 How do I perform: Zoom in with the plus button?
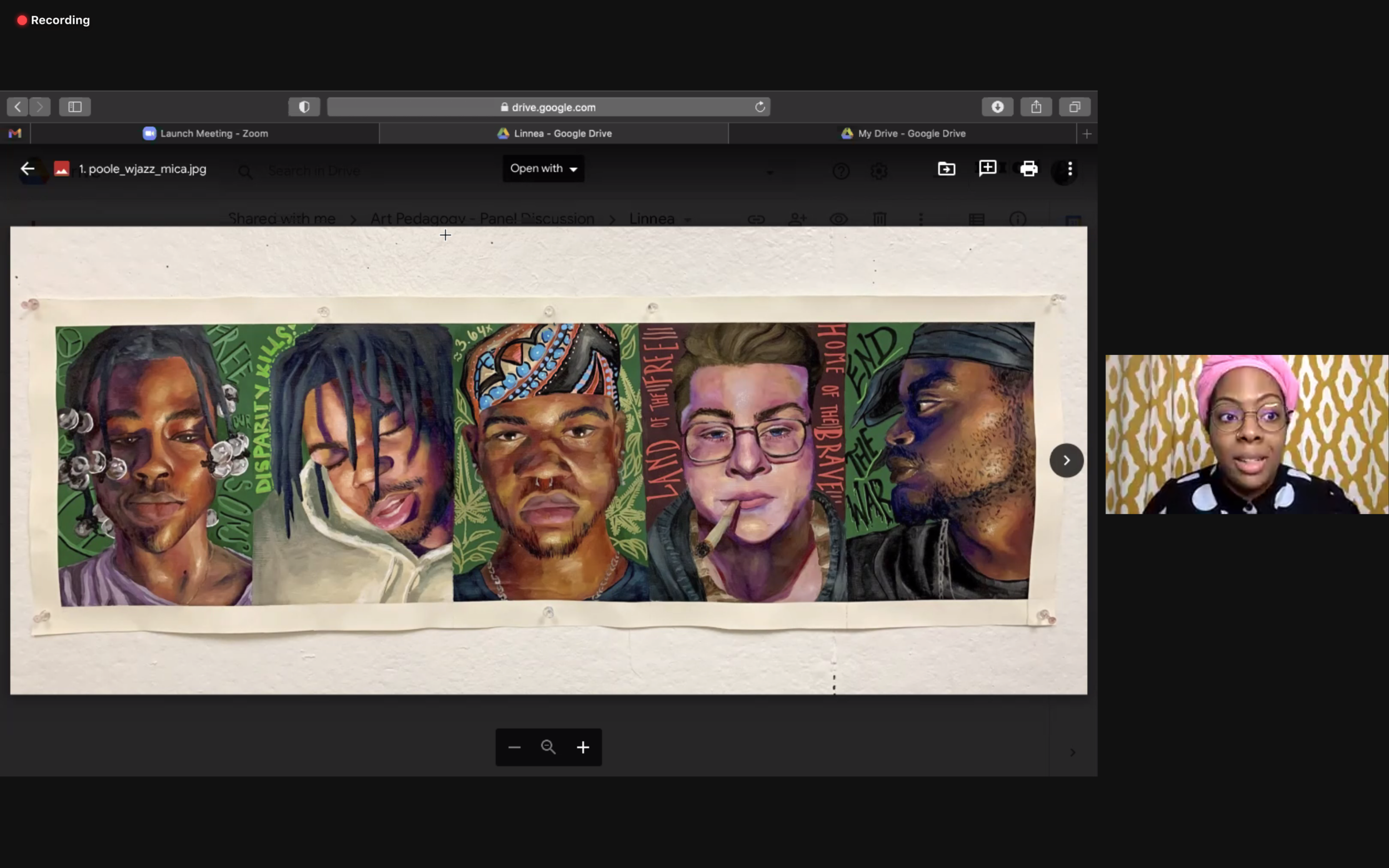[583, 747]
